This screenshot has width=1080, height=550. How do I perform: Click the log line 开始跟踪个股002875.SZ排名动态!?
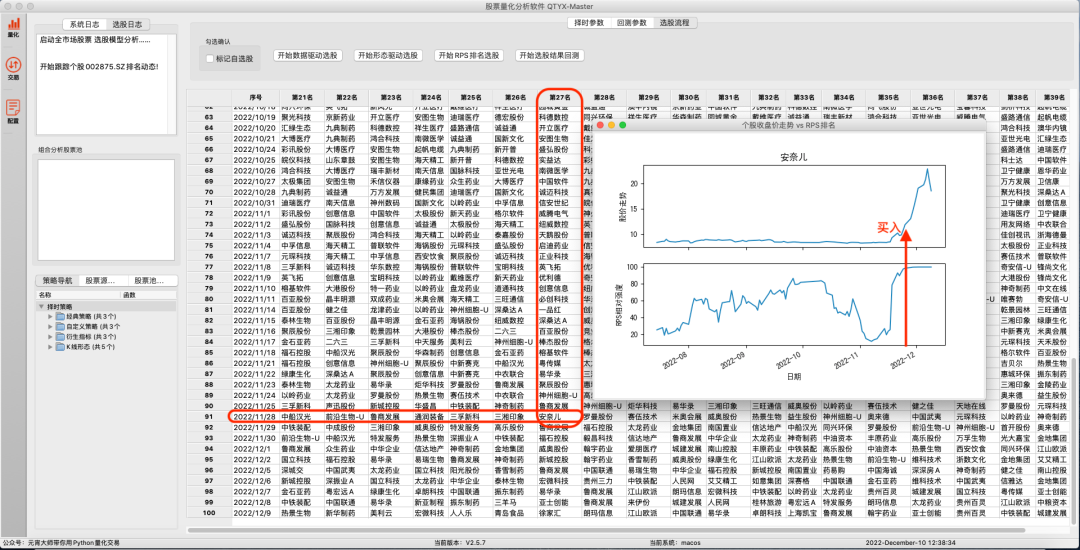pyautogui.click(x=100, y=67)
